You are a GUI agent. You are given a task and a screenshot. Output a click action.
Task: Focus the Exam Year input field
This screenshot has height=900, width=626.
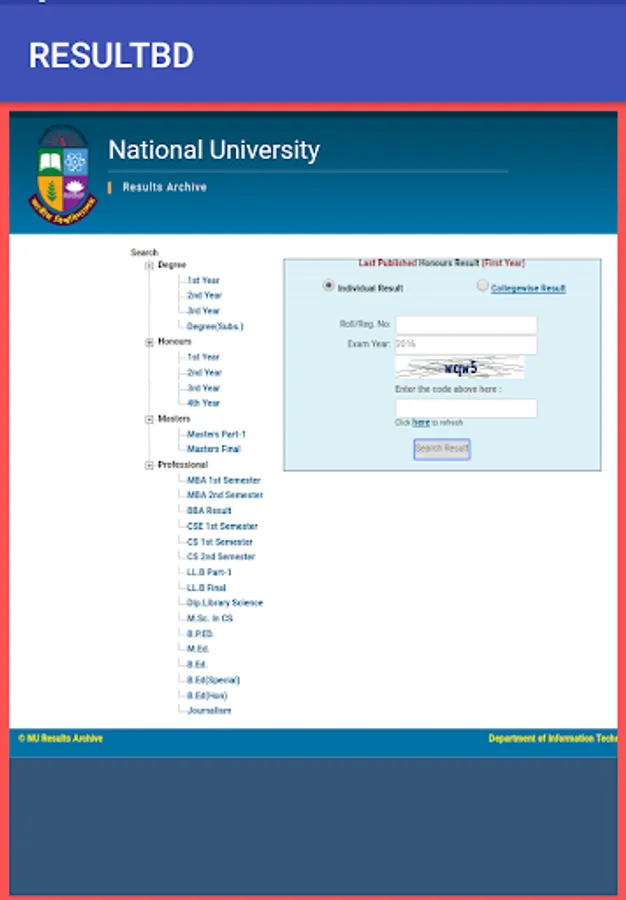[466, 345]
